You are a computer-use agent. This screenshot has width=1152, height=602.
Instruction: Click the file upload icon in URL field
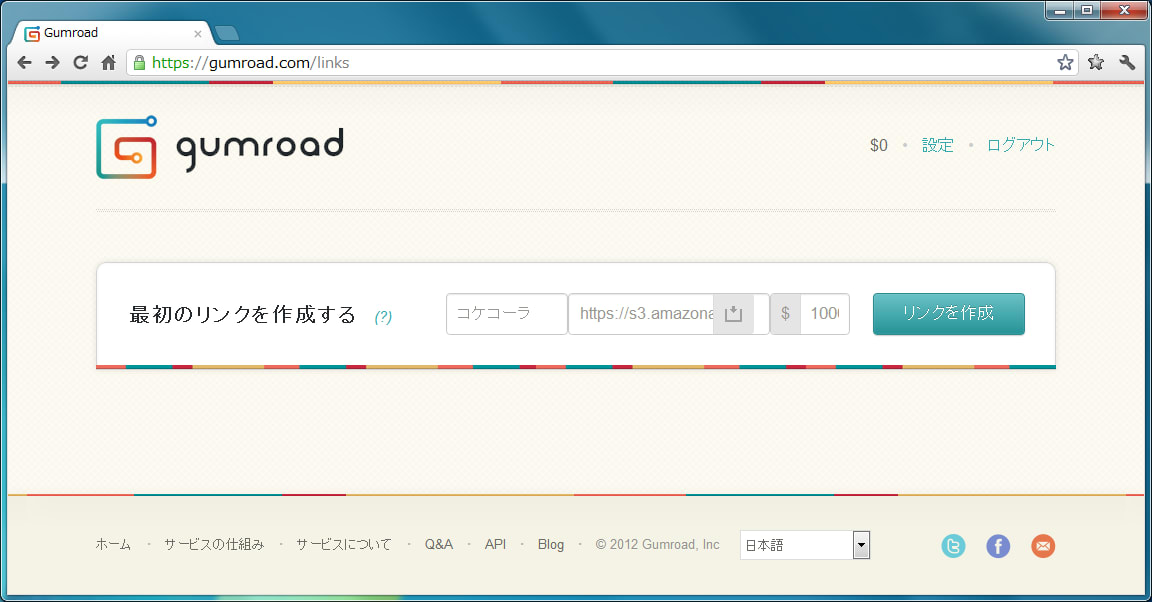click(x=733, y=314)
